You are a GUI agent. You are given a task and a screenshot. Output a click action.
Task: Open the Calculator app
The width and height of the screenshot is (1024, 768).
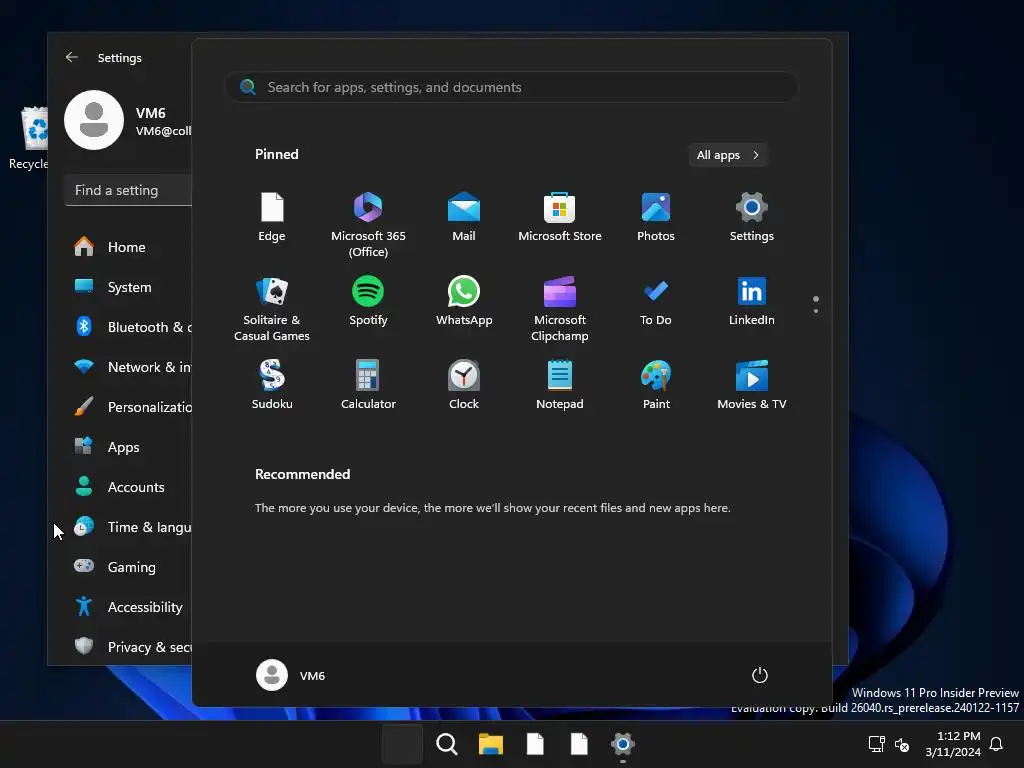[368, 385]
